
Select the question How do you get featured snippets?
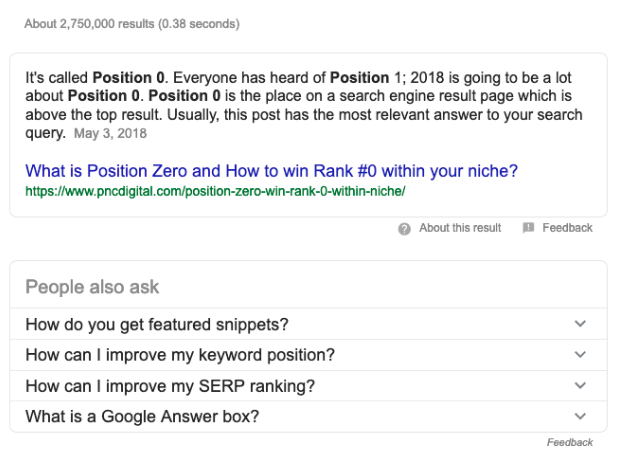tap(156, 325)
